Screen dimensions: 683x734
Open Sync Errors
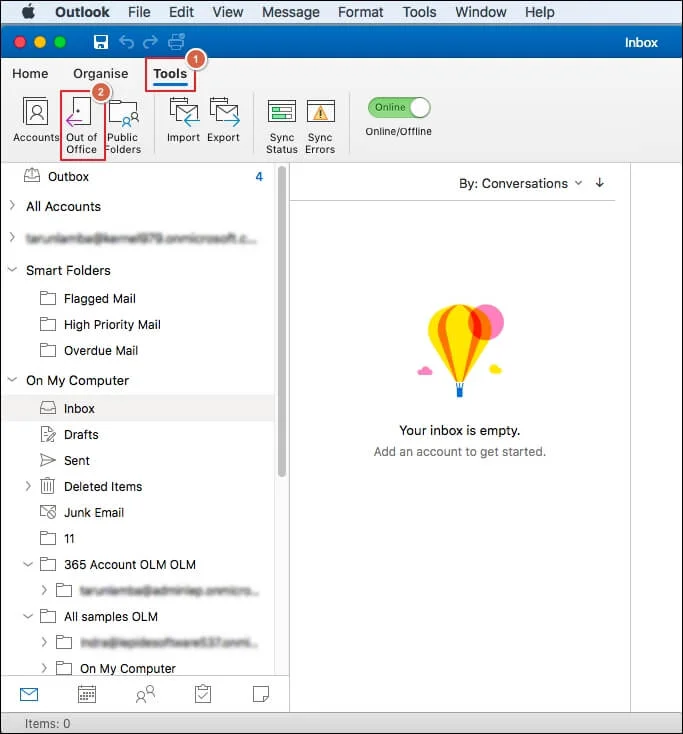[320, 126]
